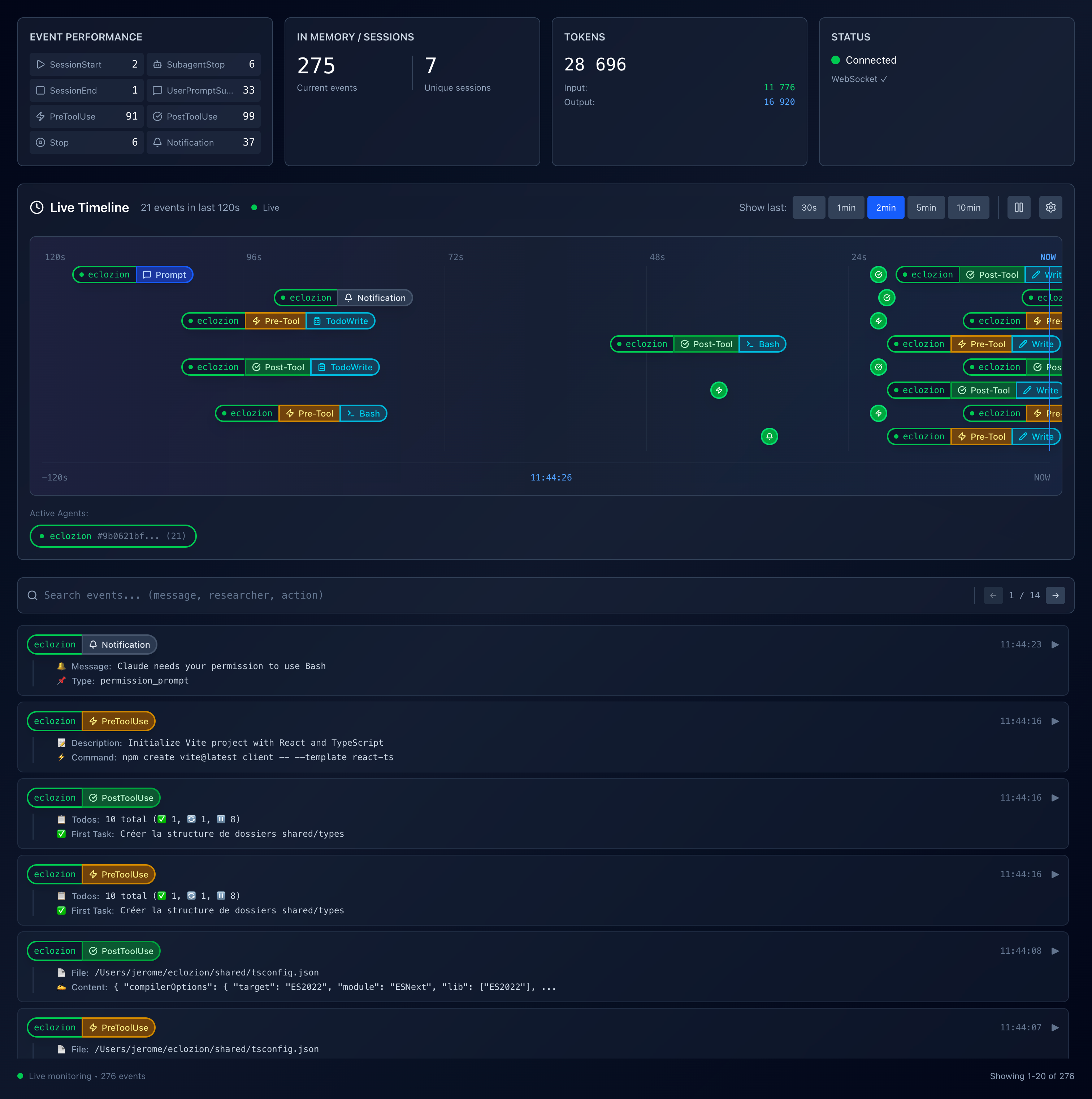This screenshot has height=1099, width=1092.
Task: Click the search magnifier icon
Action: (32, 596)
